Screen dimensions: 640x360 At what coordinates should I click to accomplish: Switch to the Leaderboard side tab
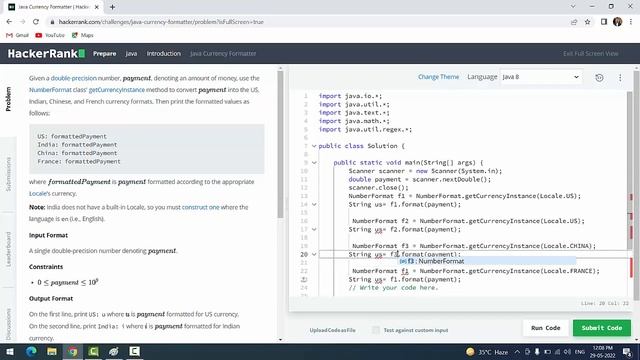pos(8,249)
